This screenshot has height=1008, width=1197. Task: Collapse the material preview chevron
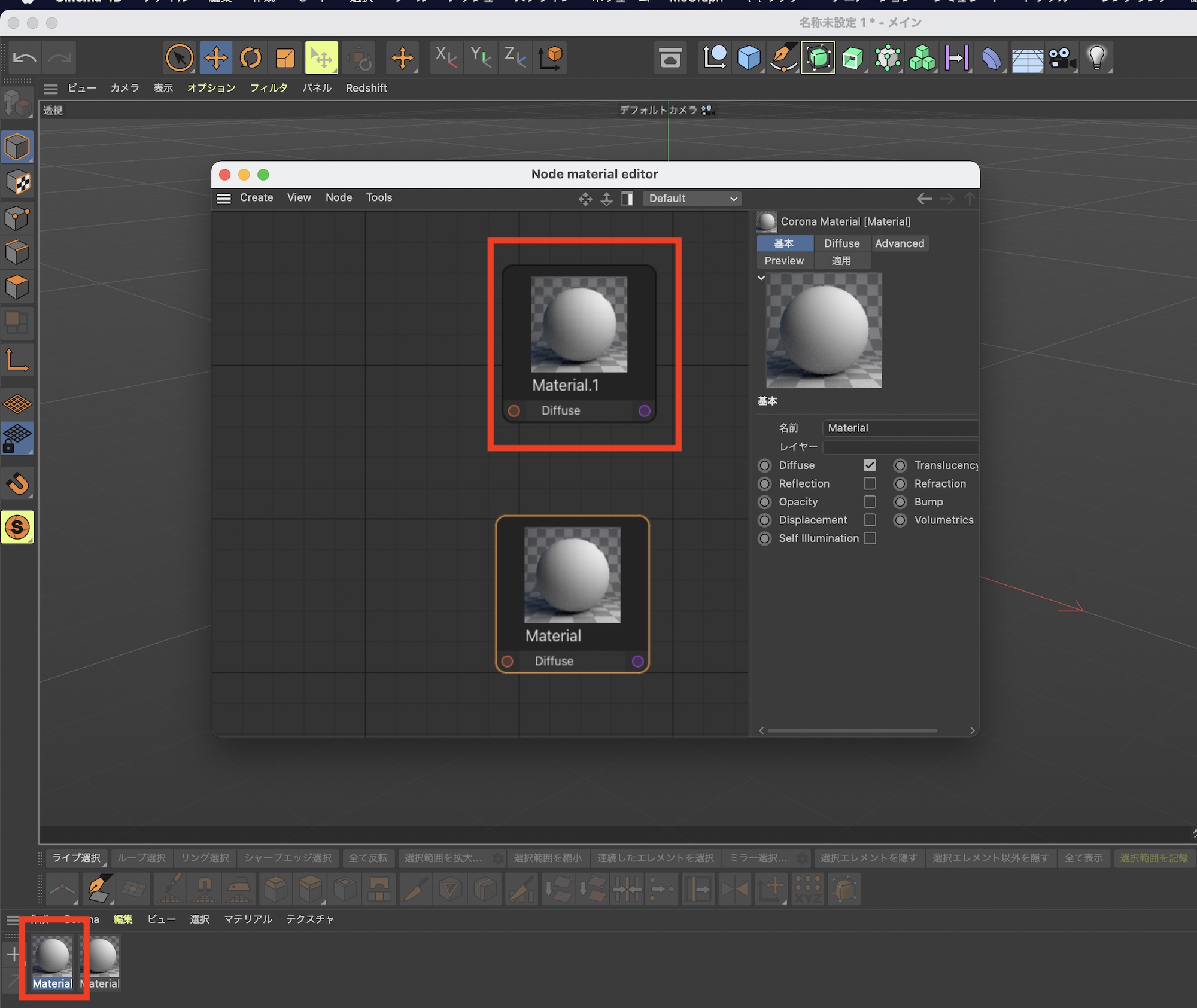[x=761, y=278]
